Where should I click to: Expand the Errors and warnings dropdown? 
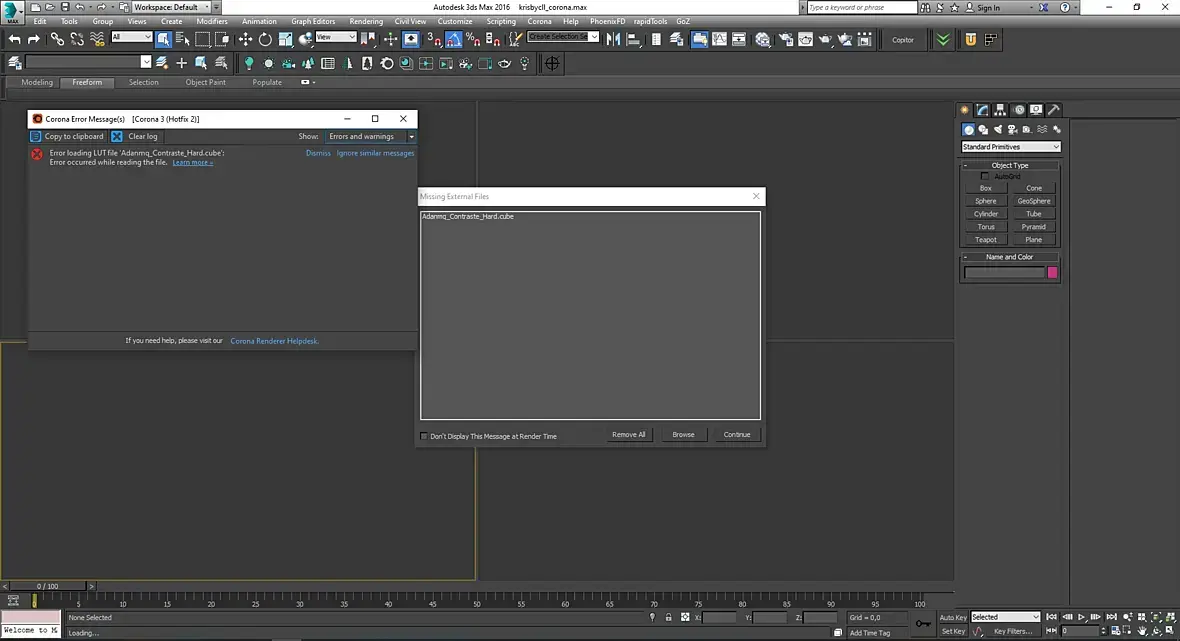click(370, 136)
